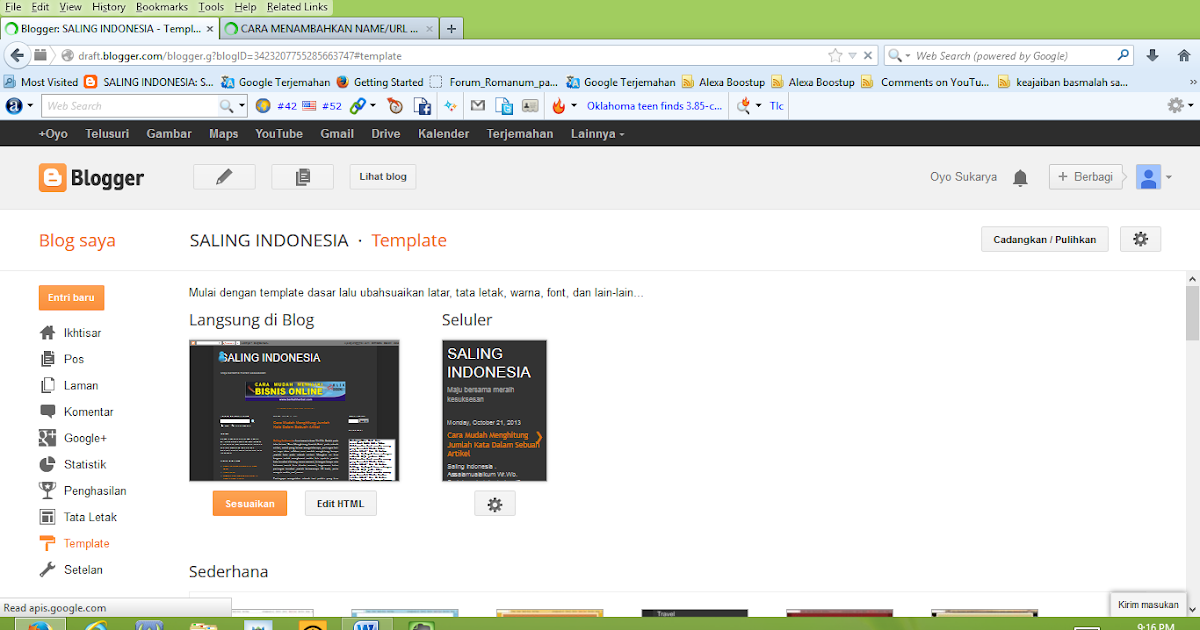Open the posts list document icon button

(303, 177)
